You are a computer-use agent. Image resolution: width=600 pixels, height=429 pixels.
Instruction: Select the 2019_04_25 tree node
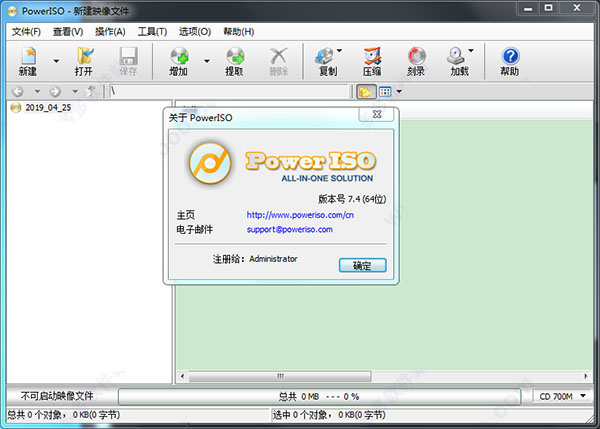[x=48, y=108]
